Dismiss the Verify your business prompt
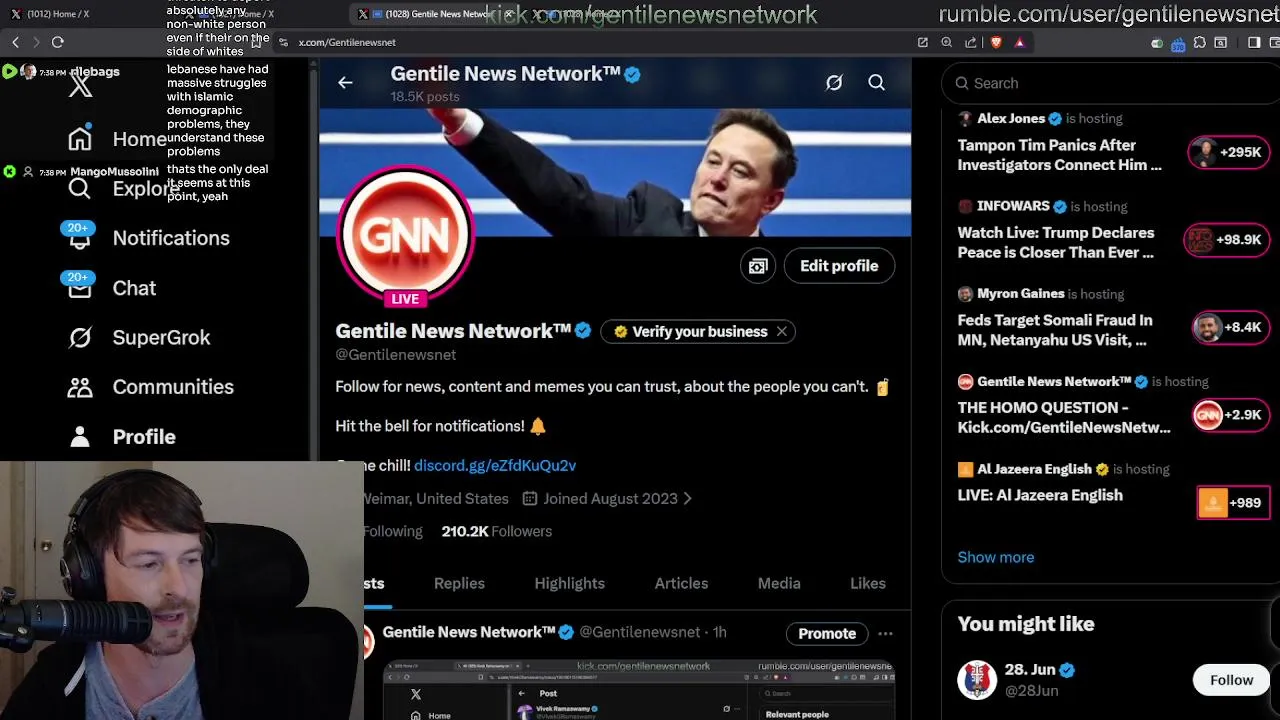 pyautogui.click(x=781, y=331)
